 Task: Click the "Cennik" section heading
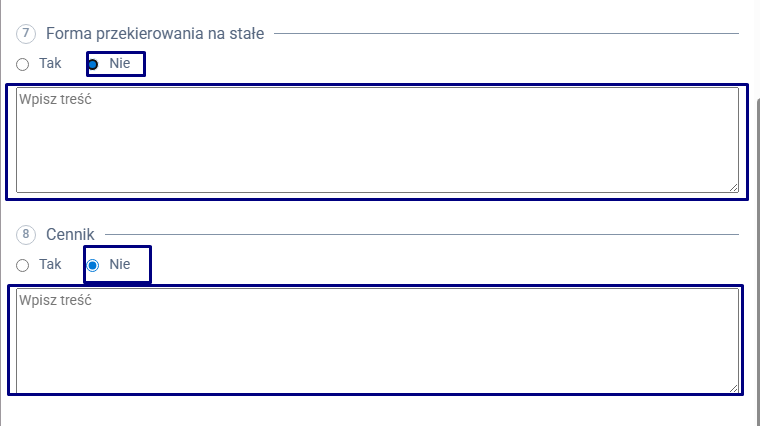[69, 235]
